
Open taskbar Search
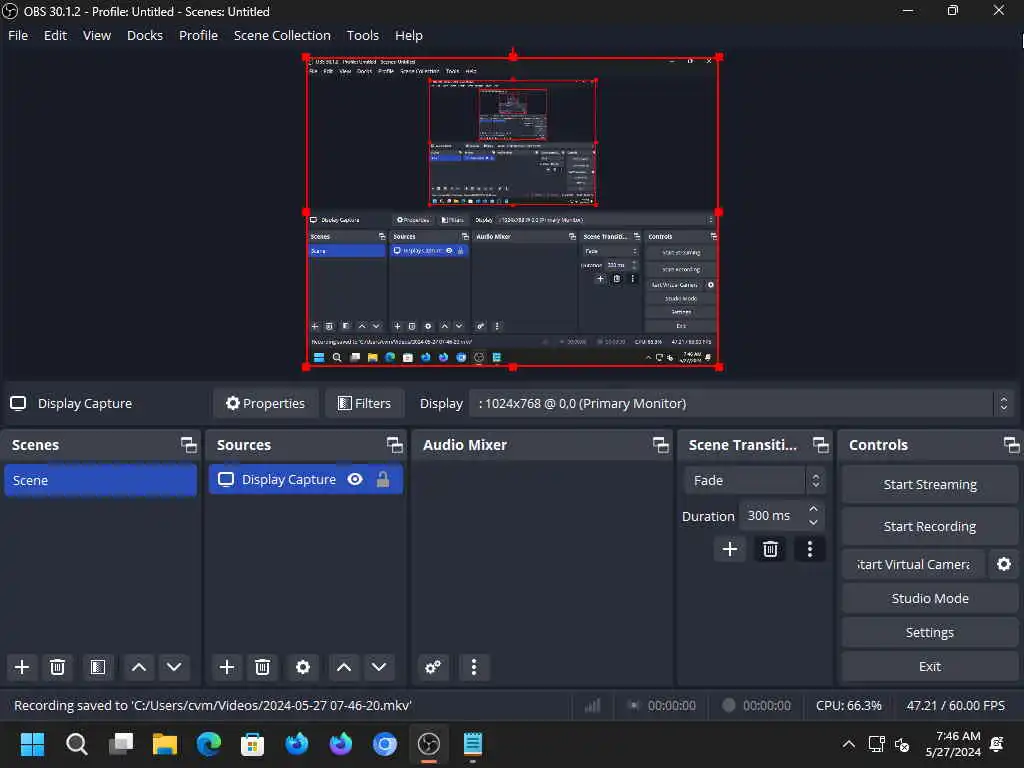click(76, 744)
